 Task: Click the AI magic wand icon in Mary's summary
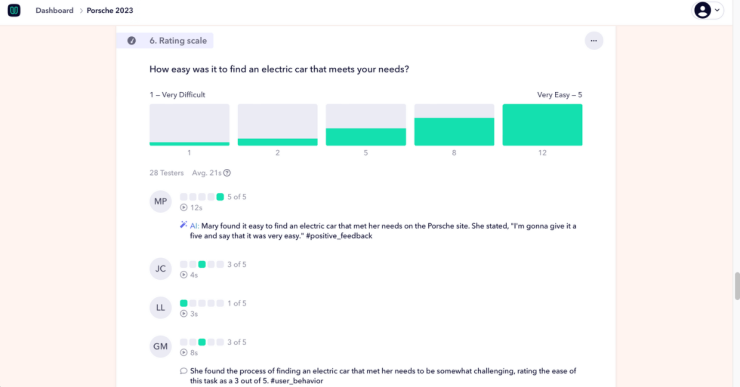[x=184, y=225]
